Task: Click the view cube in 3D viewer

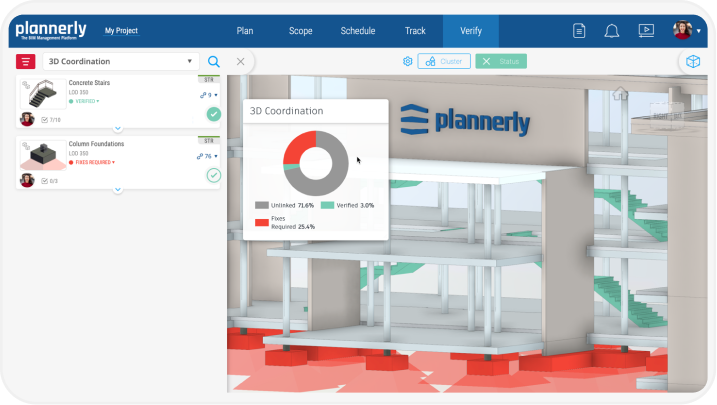Action: click(667, 115)
